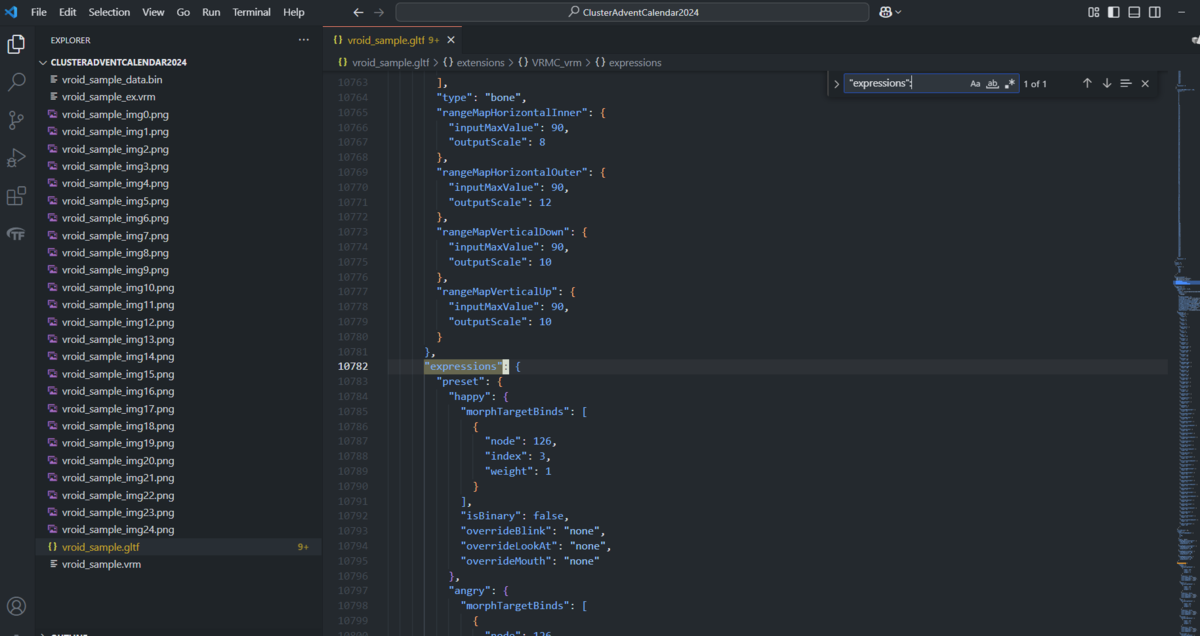Toggle Match Case in find widget
This screenshot has height=636, width=1200.
tap(975, 84)
